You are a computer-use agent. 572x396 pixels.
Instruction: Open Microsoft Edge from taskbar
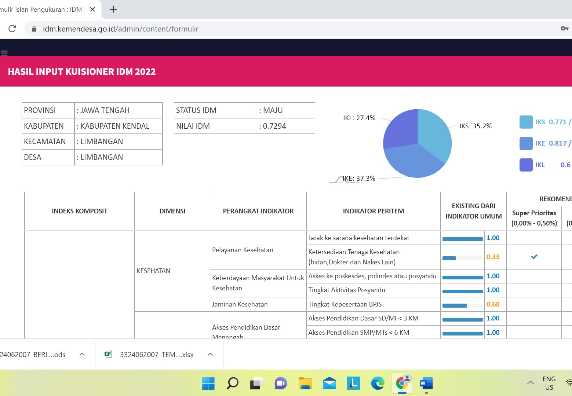click(x=378, y=383)
